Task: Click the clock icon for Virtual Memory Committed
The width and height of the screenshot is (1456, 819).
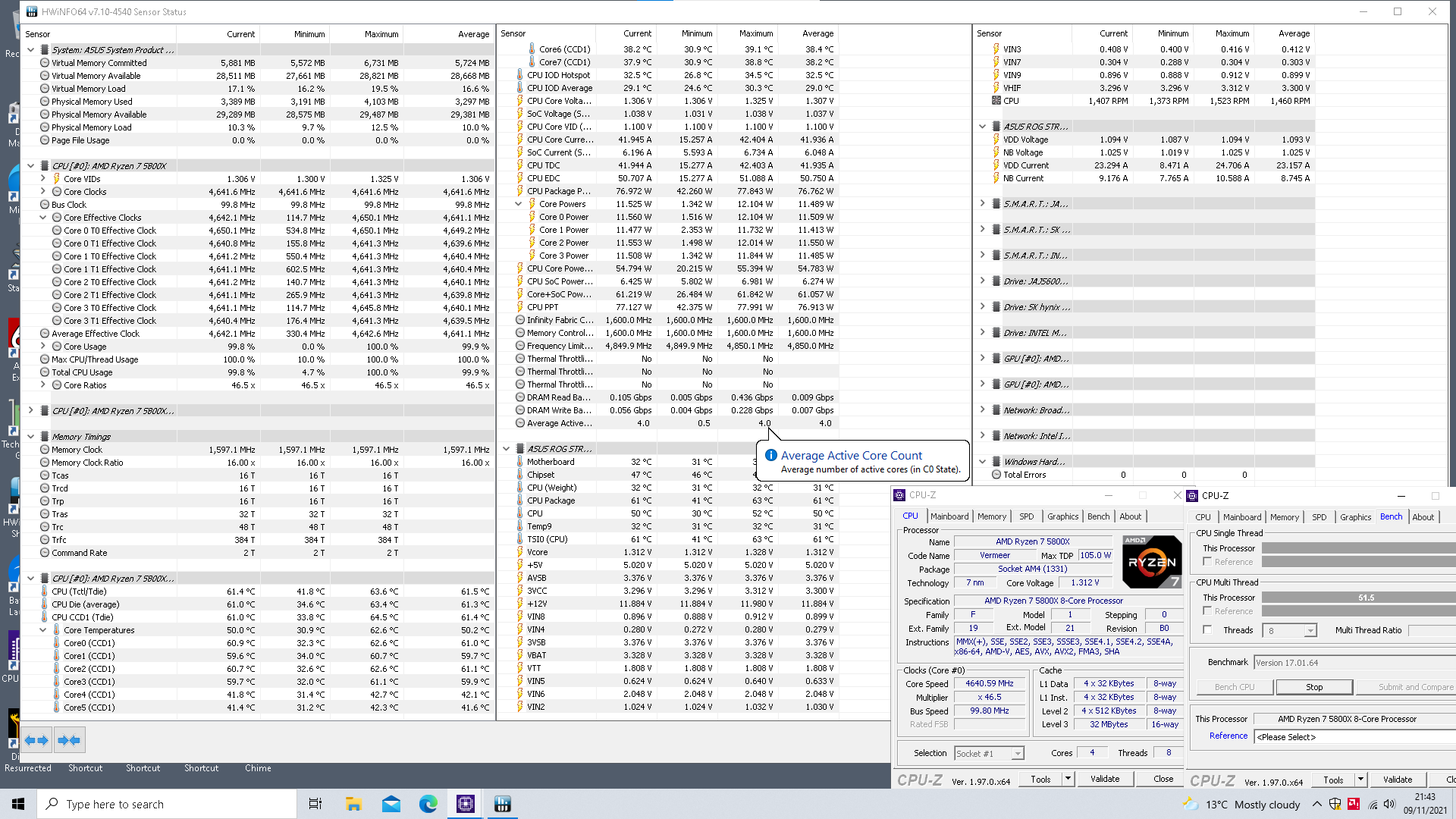Action: click(45, 63)
